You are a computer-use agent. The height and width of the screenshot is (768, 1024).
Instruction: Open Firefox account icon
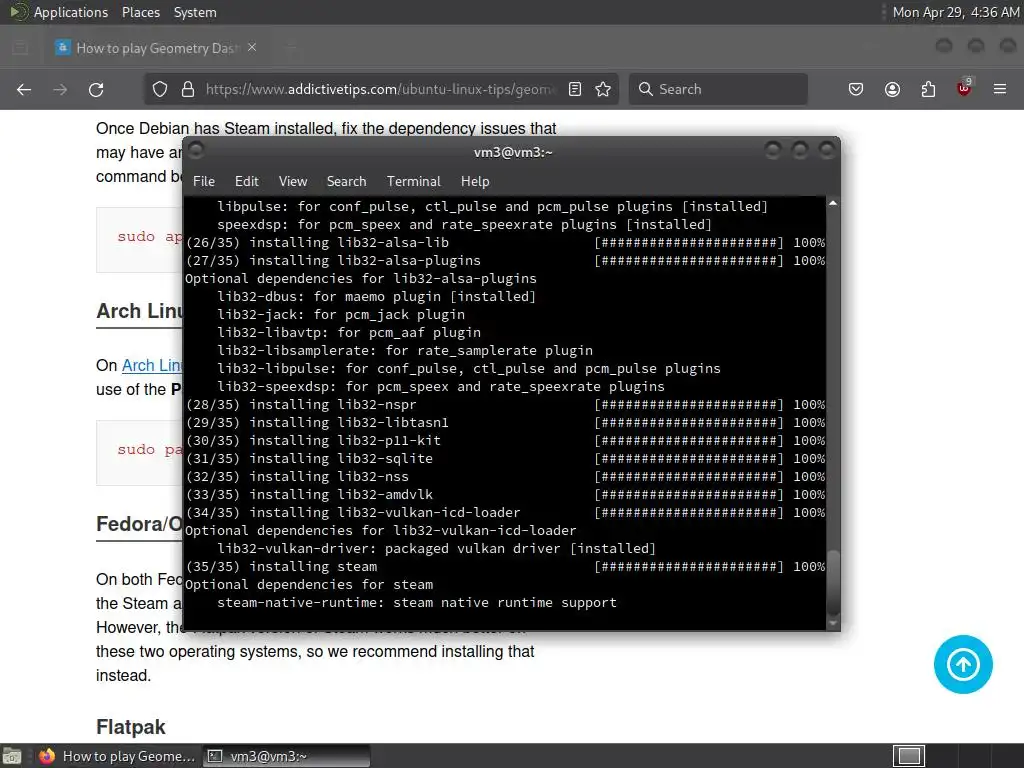pos(892,89)
